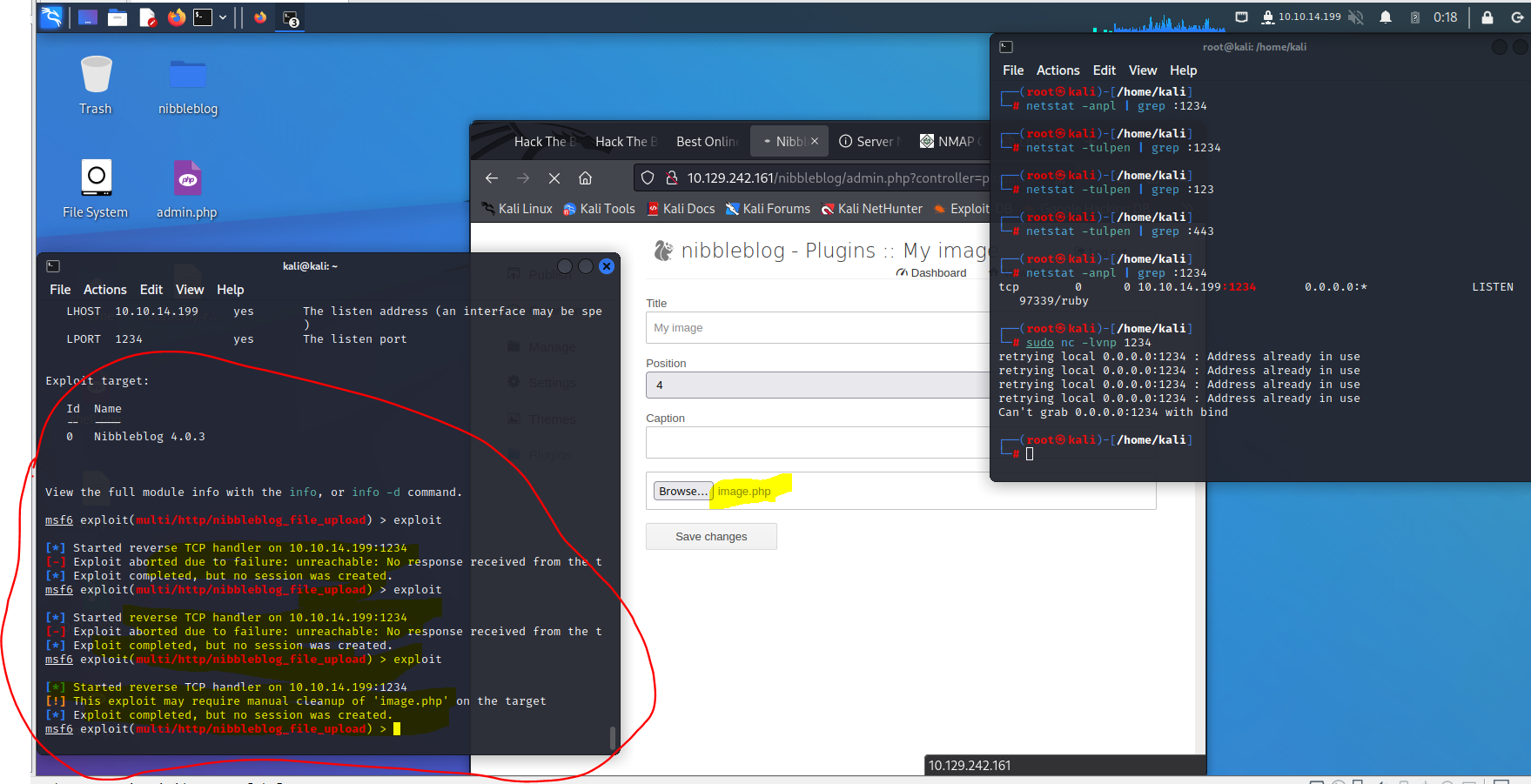The image size is (1531, 784).
Task: Open Actions menu in kali@kali terminal
Action: click(x=105, y=290)
